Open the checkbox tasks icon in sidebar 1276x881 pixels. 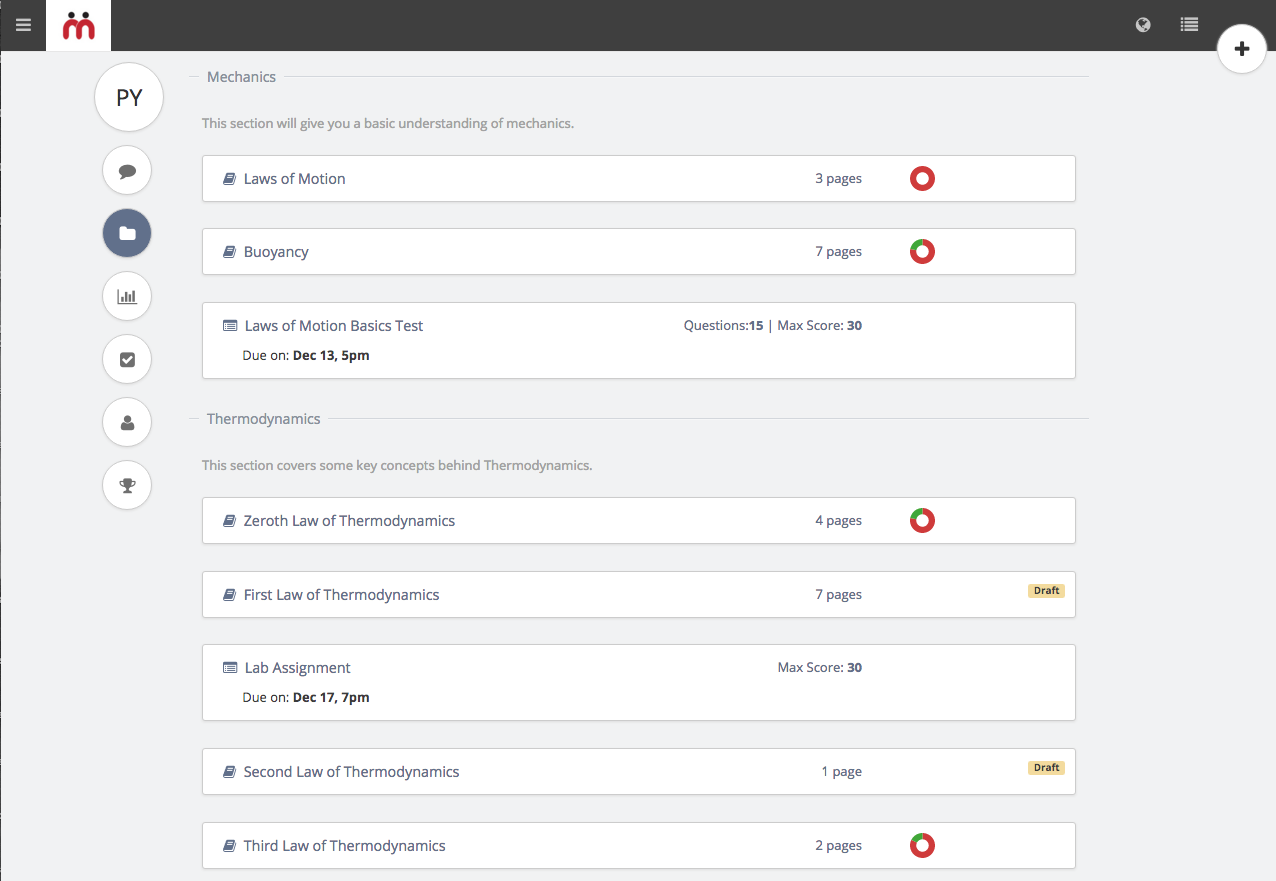pyautogui.click(x=127, y=359)
